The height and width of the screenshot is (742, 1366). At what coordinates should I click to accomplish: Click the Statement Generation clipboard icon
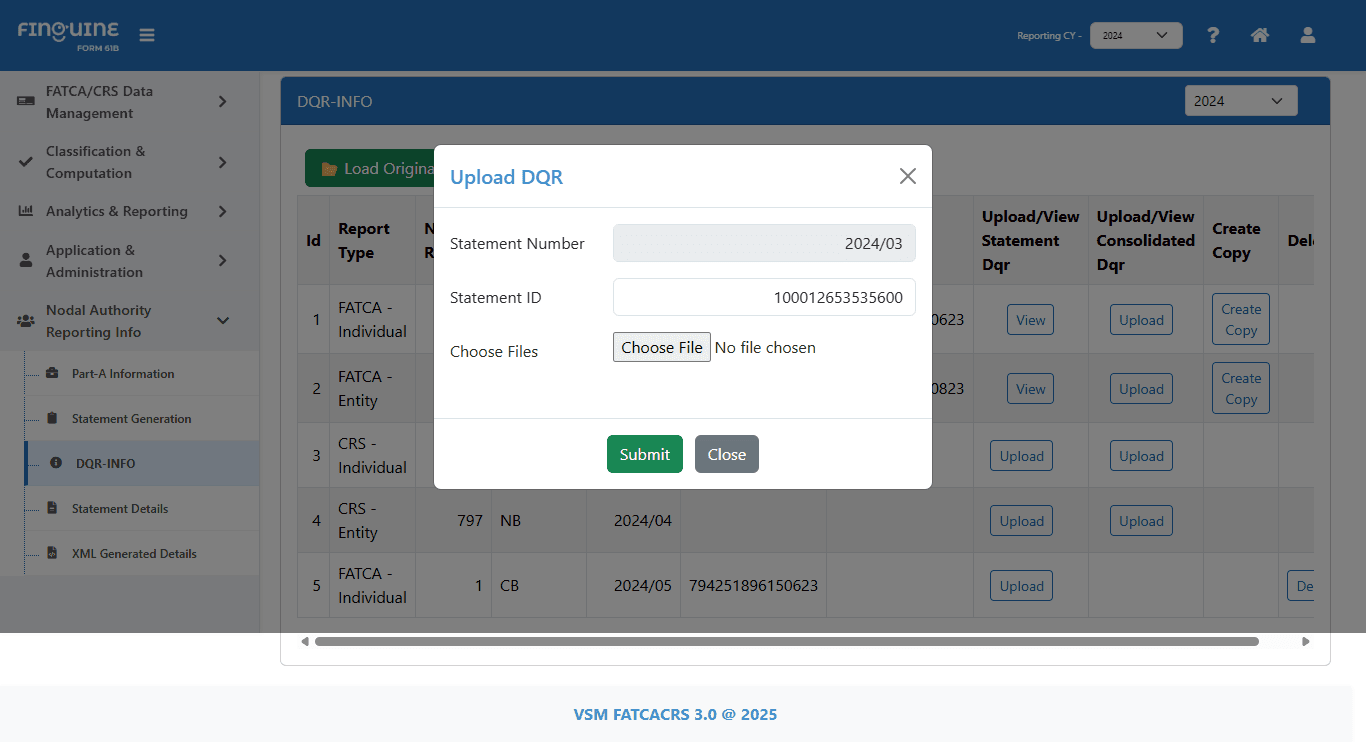click(x=52, y=419)
